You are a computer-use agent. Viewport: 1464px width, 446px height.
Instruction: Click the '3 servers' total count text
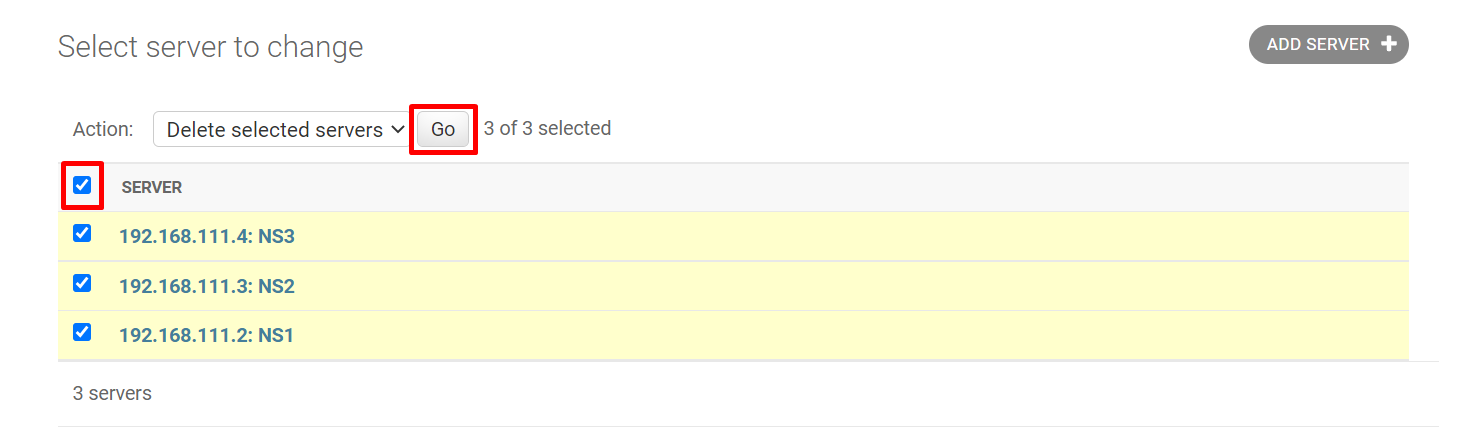112,394
